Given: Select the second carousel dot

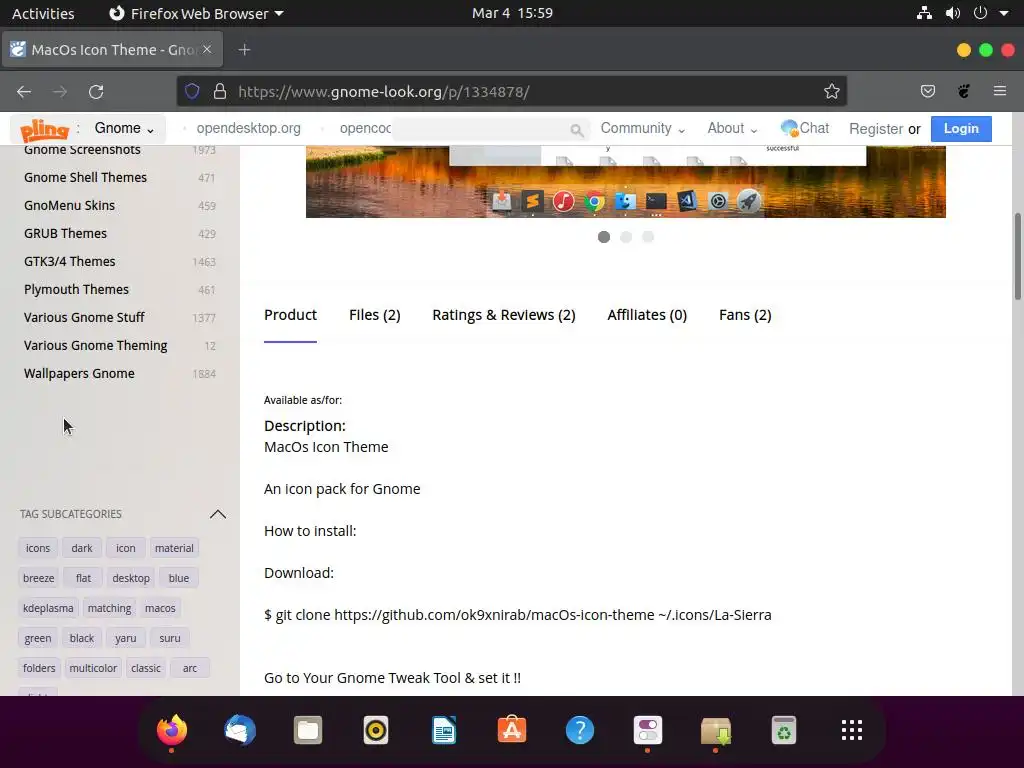Looking at the screenshot, I should coord(626,237).
